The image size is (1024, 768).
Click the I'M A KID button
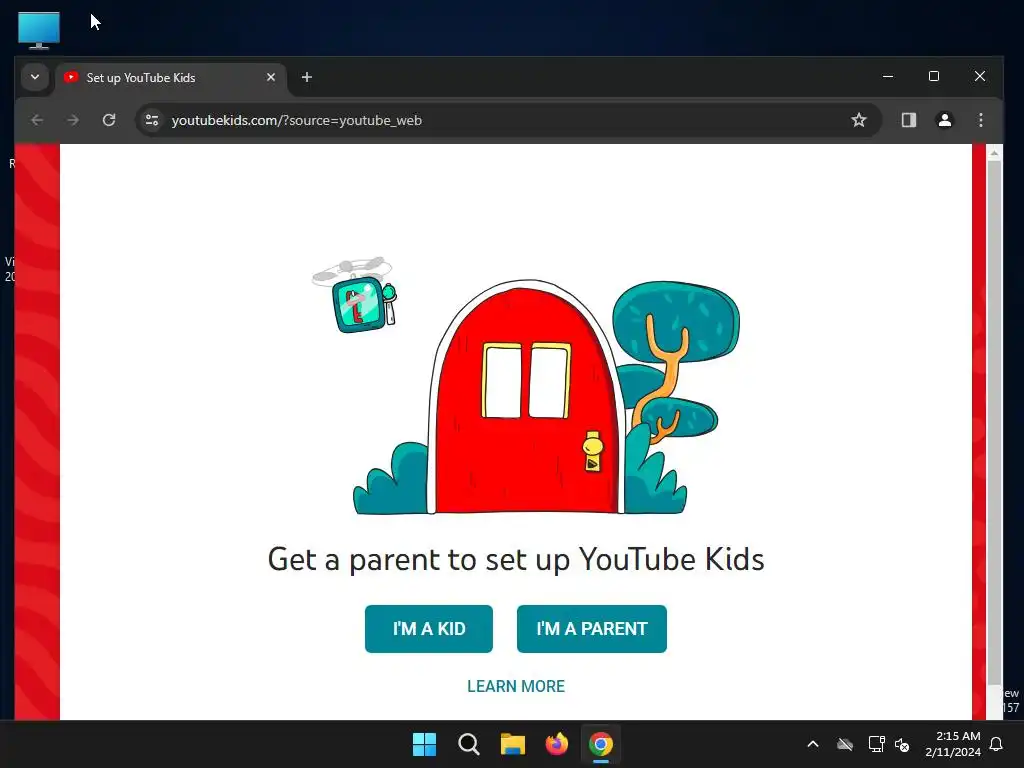coord(428,629)
